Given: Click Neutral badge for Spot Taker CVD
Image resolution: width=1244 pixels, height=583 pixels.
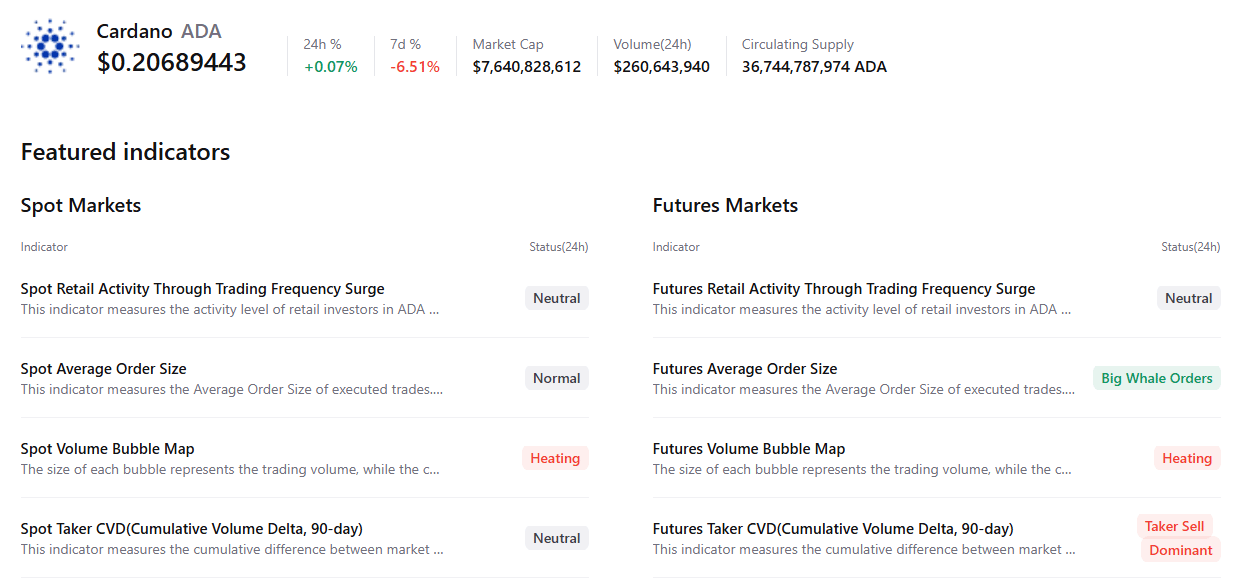Looking at the screenshot, I should click(557, 538).
